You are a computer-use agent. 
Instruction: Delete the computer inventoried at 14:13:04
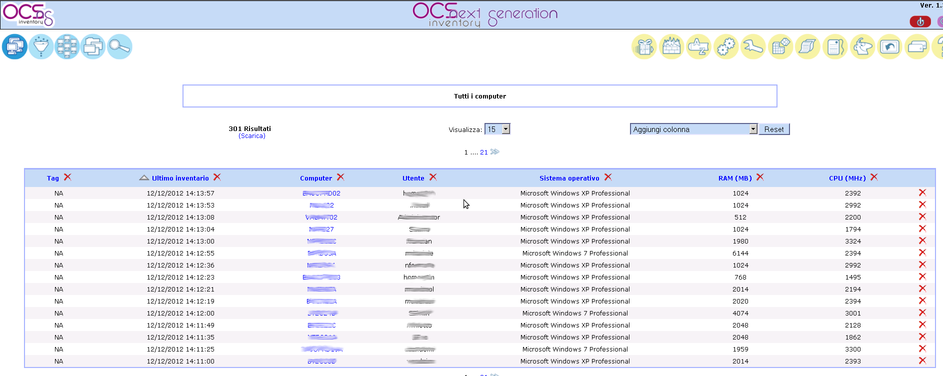point(922,229)
